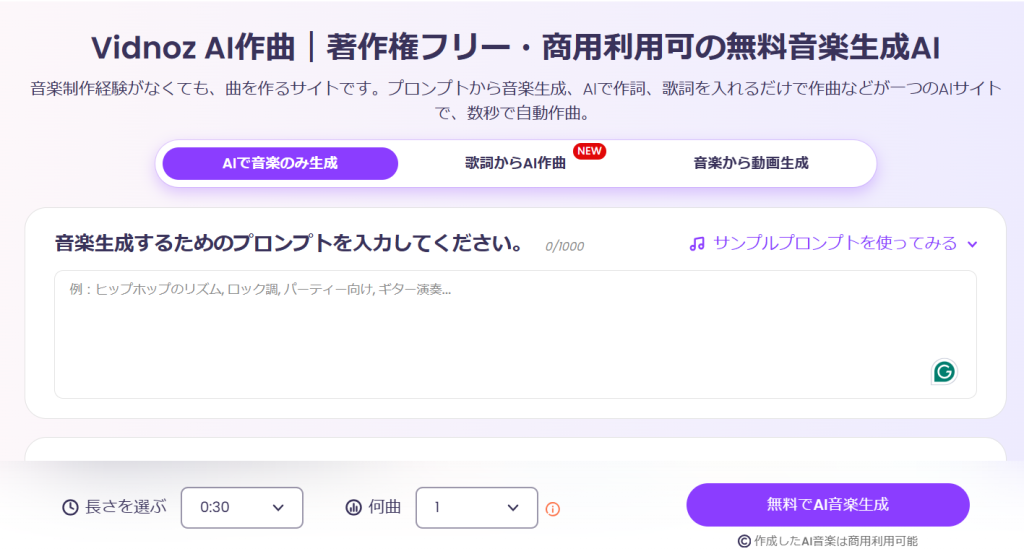Click the 音楽生成するためのプロンプト heading
The image size is (1024, 554).
(x=289, y=244)
